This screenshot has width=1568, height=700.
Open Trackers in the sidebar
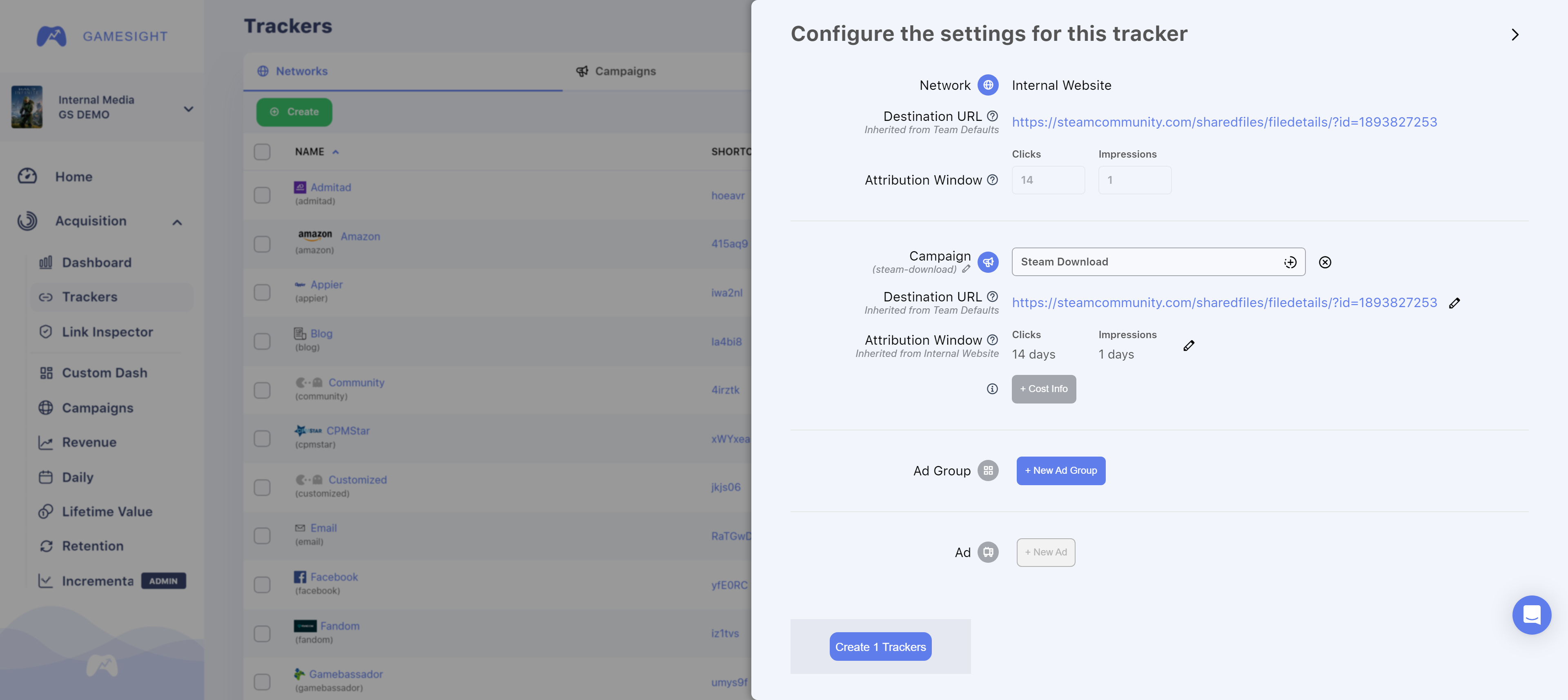pyautogui.click(x=111, y=297)
